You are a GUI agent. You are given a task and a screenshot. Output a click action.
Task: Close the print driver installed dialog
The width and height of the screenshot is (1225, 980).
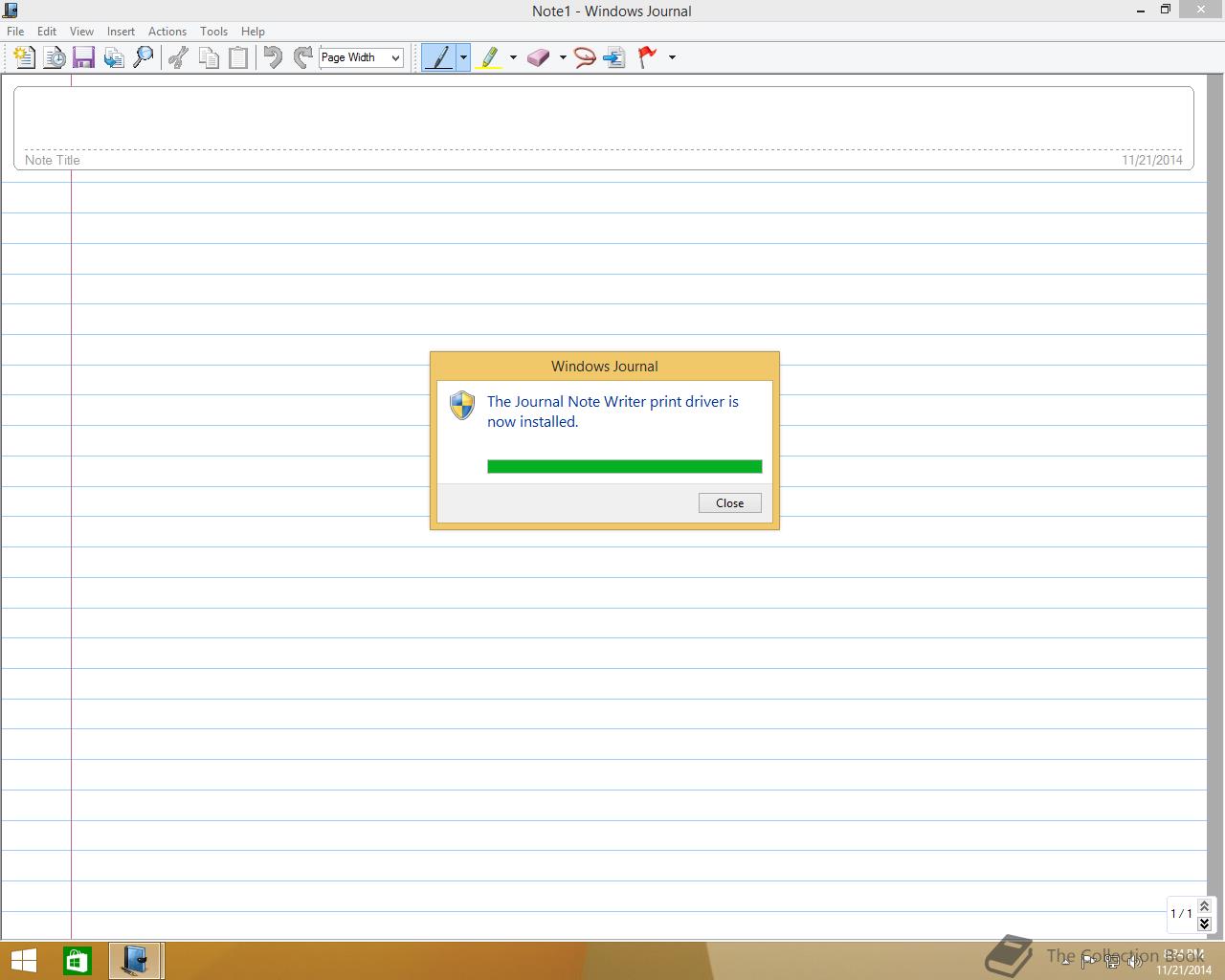[x=730, y=503]
